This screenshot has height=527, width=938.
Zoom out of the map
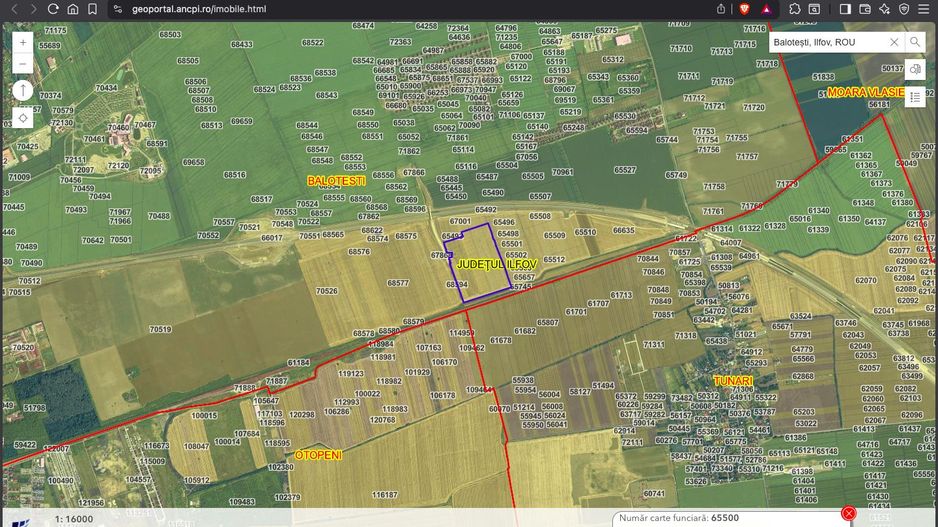coord(23,63)
